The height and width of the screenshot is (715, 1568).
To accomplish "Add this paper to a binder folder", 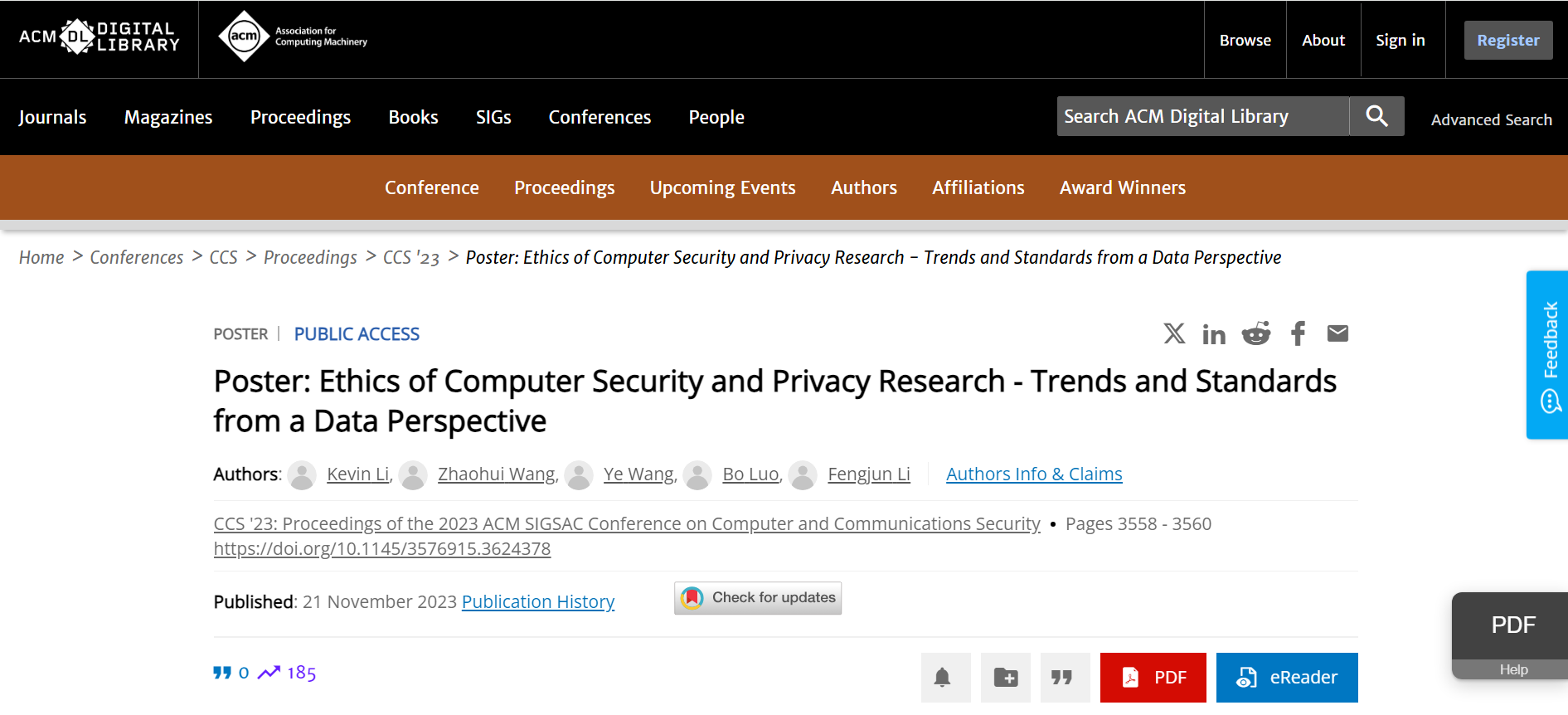I will tap(1005, 678).
